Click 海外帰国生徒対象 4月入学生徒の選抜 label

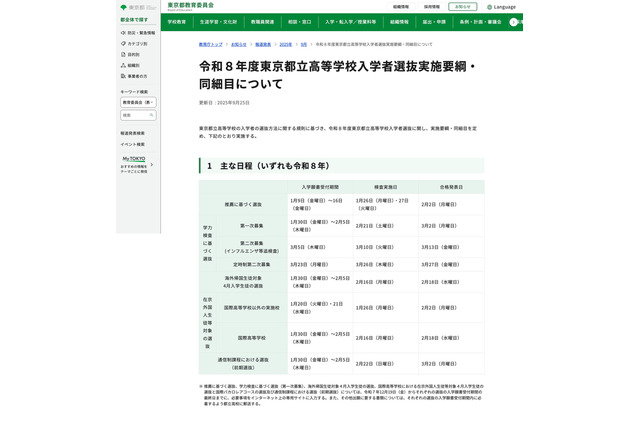(243, 282)
